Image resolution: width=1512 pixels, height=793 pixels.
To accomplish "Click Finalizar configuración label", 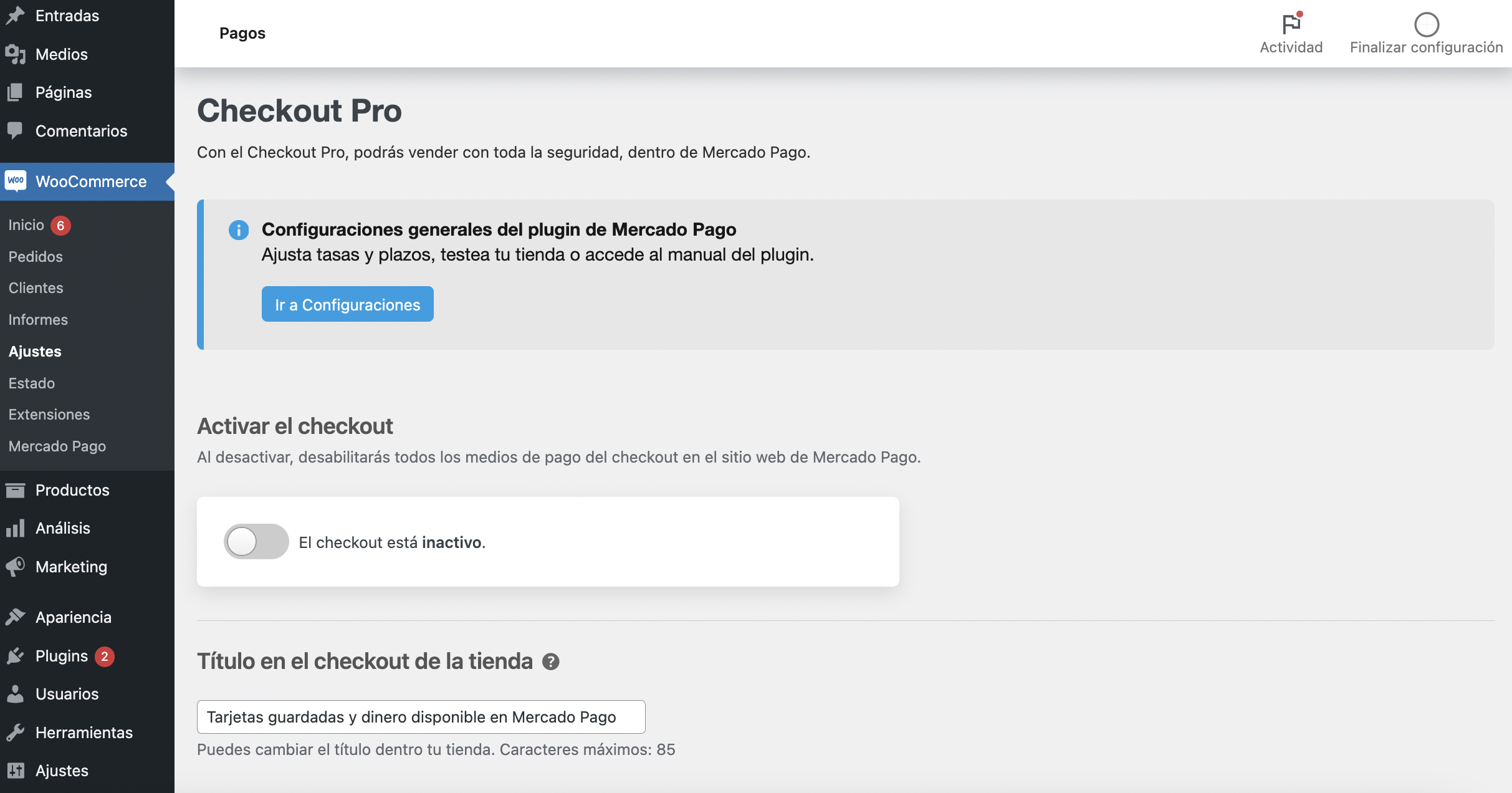I will click(x=1427, y=47).
